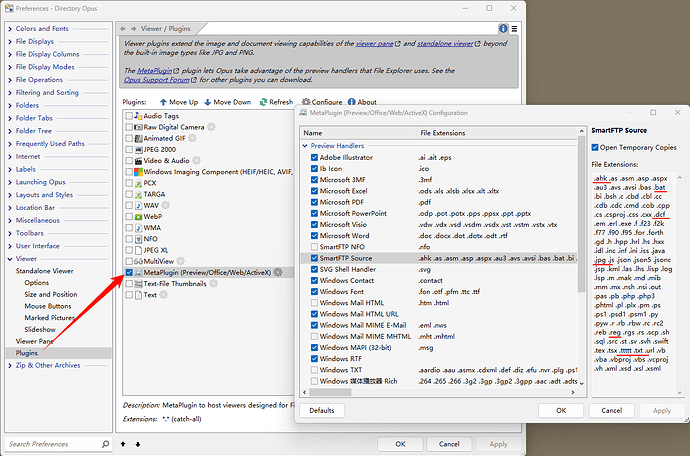Click the gear icon beside MetaPlugin entry

click(x=278, y=272)
